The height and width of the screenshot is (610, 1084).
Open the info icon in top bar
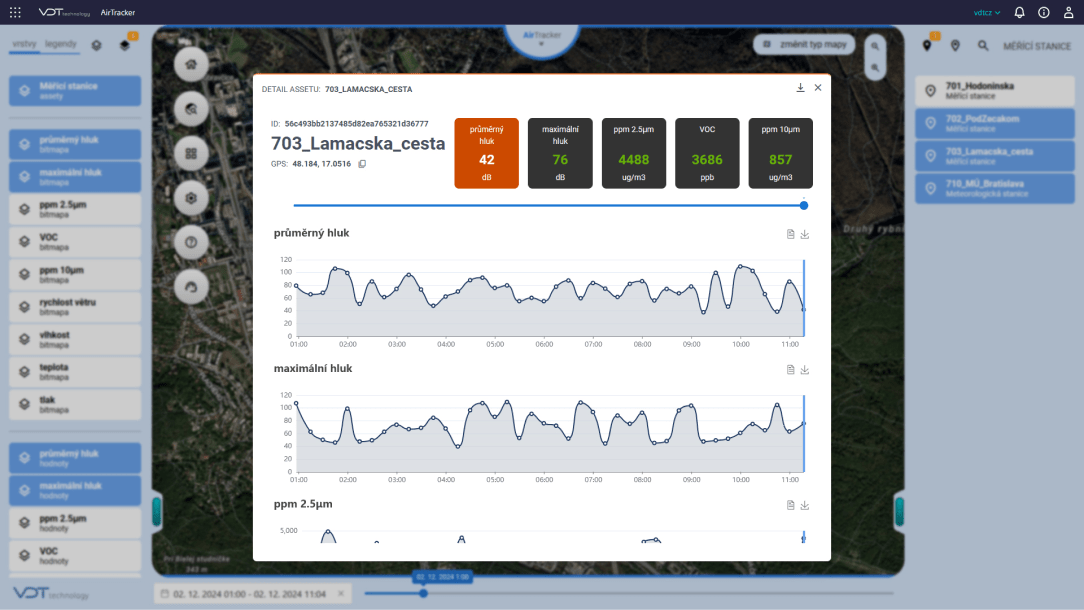[1043, 13]
